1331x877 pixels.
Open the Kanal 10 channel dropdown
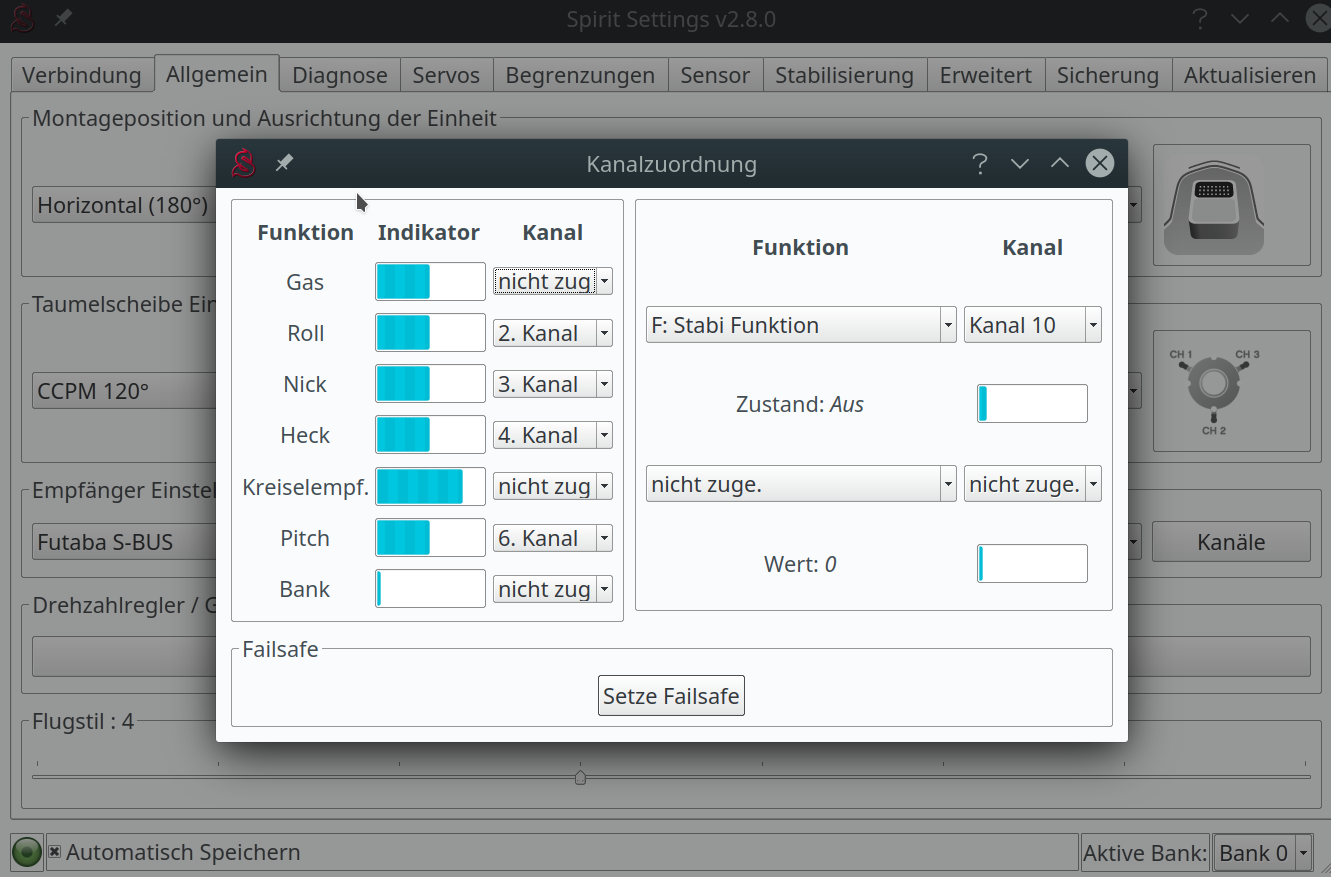(1032, 325)
